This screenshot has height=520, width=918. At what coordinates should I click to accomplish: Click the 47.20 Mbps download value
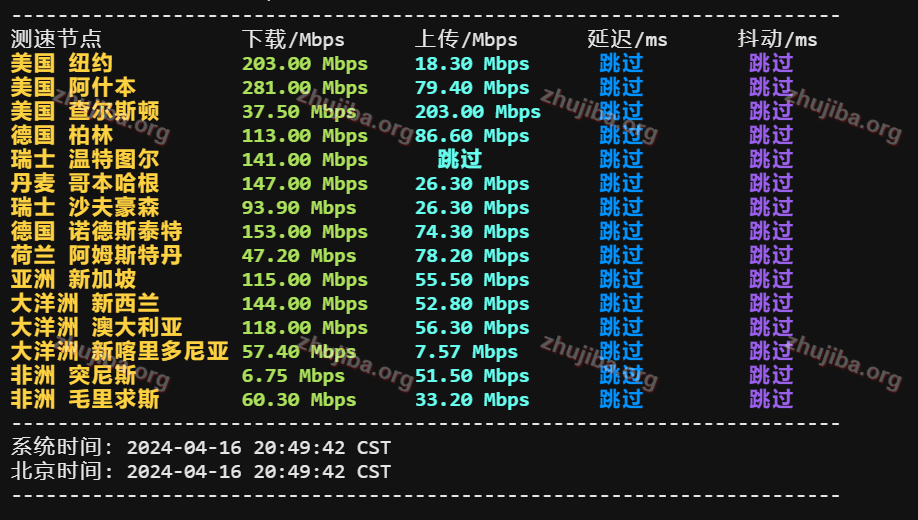tap(299, 255)
